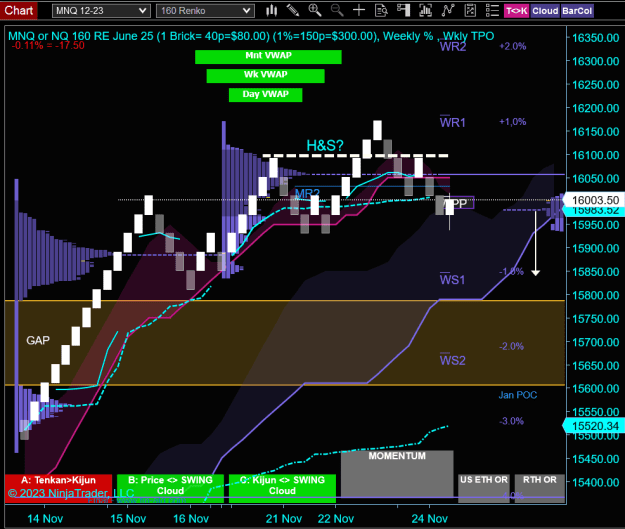This screenshot has width=625, height=529.
Task: Open the data box document icon
Action: tap(381, 10)
